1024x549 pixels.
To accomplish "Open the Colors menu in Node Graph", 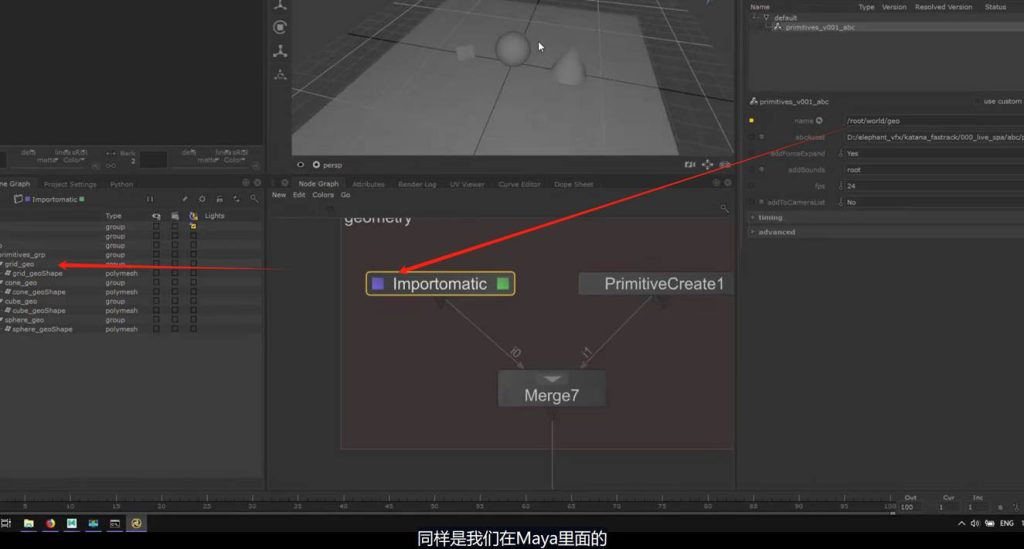I will click(x=322, y=195).
